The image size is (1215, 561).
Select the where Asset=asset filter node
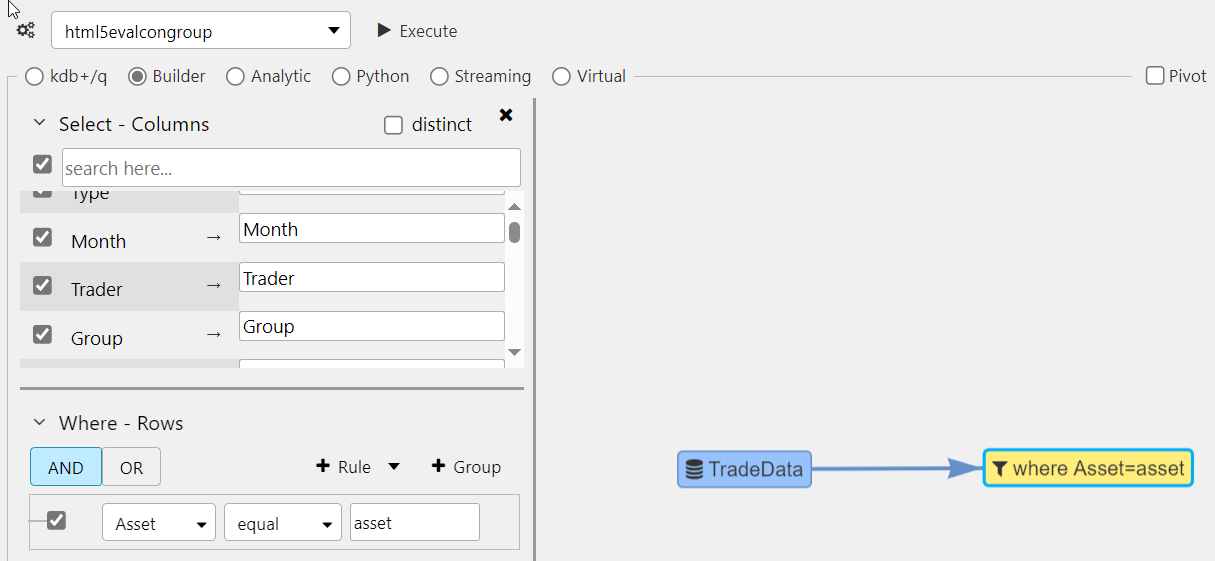click(x=1088, y=468)
